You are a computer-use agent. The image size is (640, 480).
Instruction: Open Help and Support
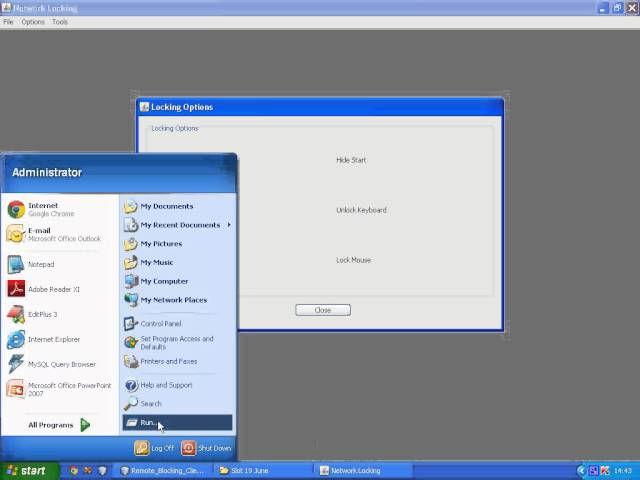tap(177, 385)
